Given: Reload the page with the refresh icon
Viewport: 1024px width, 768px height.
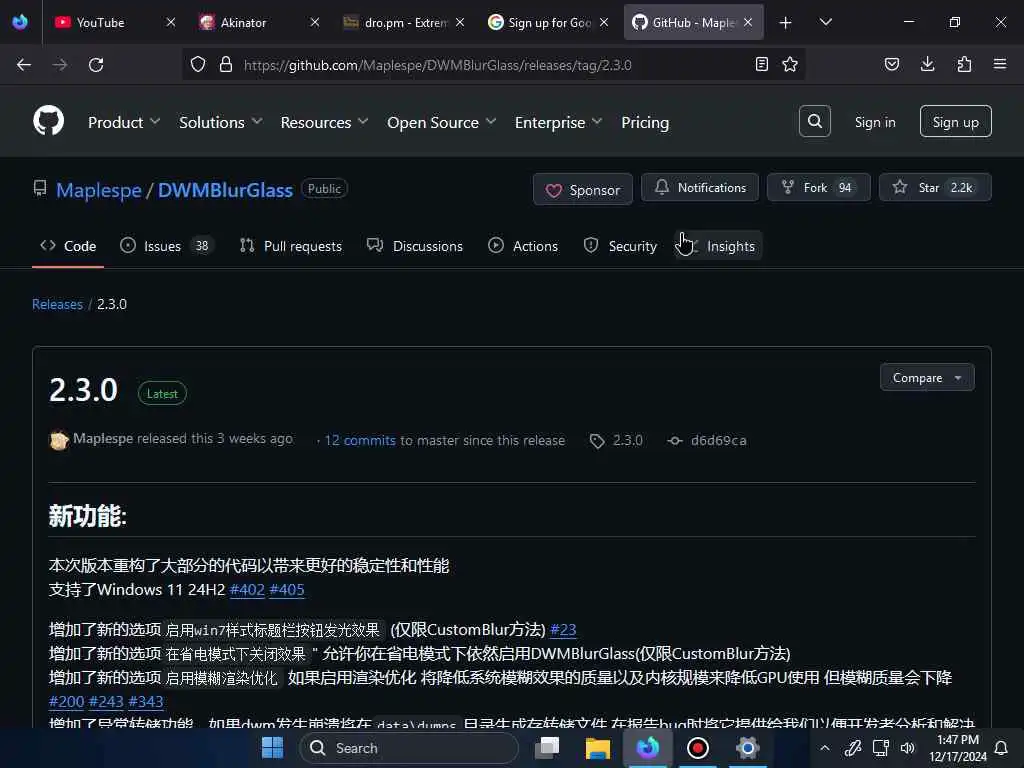Looking at the screenshot, I should pos(96,65).
